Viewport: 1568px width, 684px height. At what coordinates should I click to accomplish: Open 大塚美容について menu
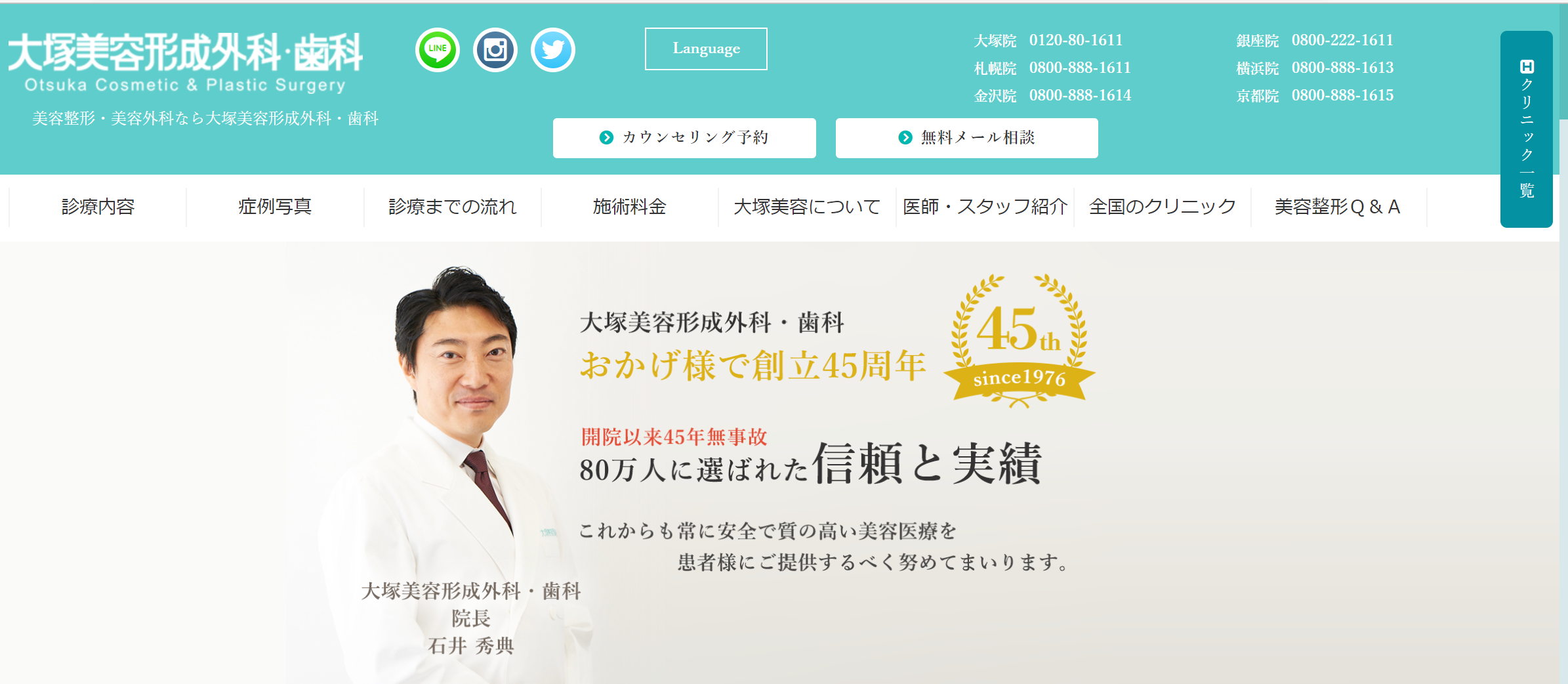[x=807, y=207]
